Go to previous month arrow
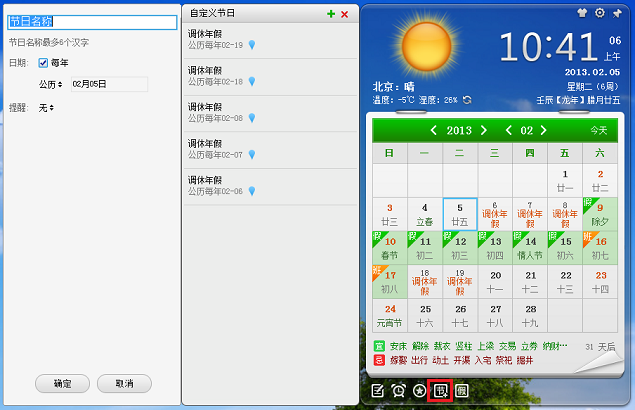Screen dimensions: 635x410 click(509, 130)
